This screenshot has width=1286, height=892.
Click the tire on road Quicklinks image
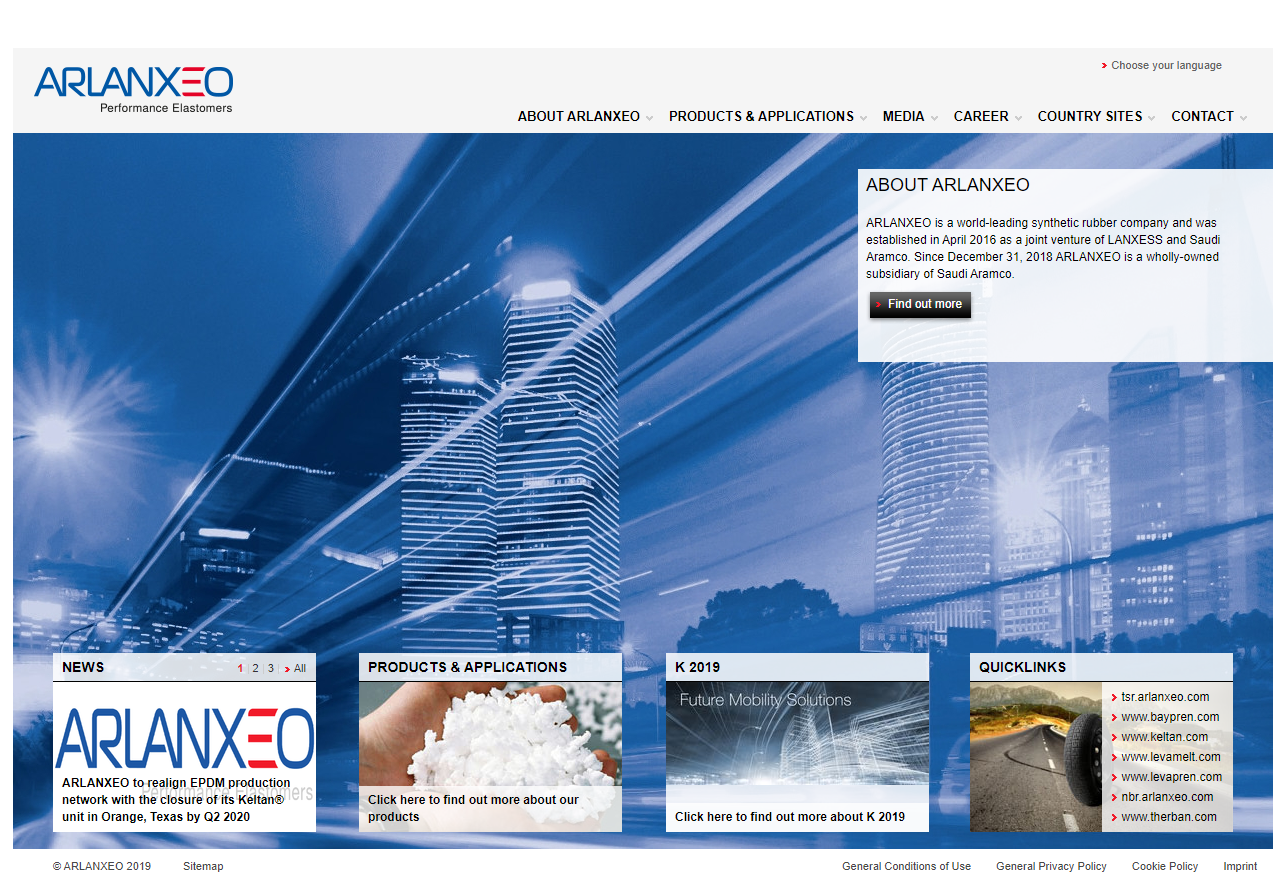tap(1035, 757)
